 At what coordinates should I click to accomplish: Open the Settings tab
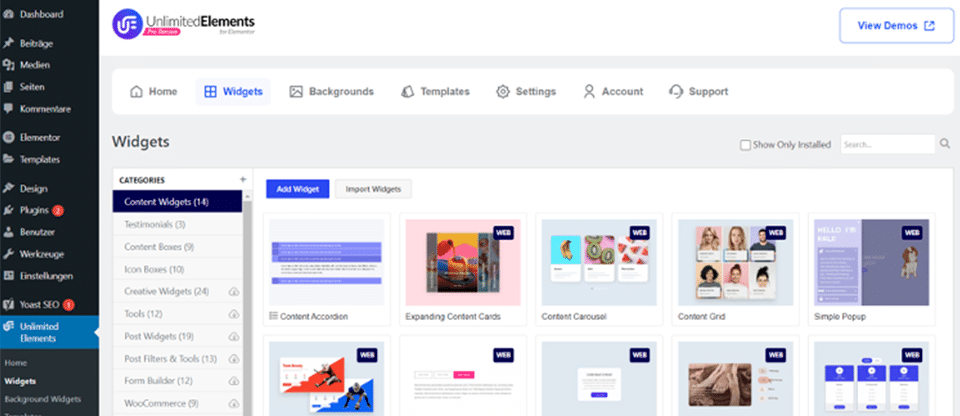pos(526,91)
